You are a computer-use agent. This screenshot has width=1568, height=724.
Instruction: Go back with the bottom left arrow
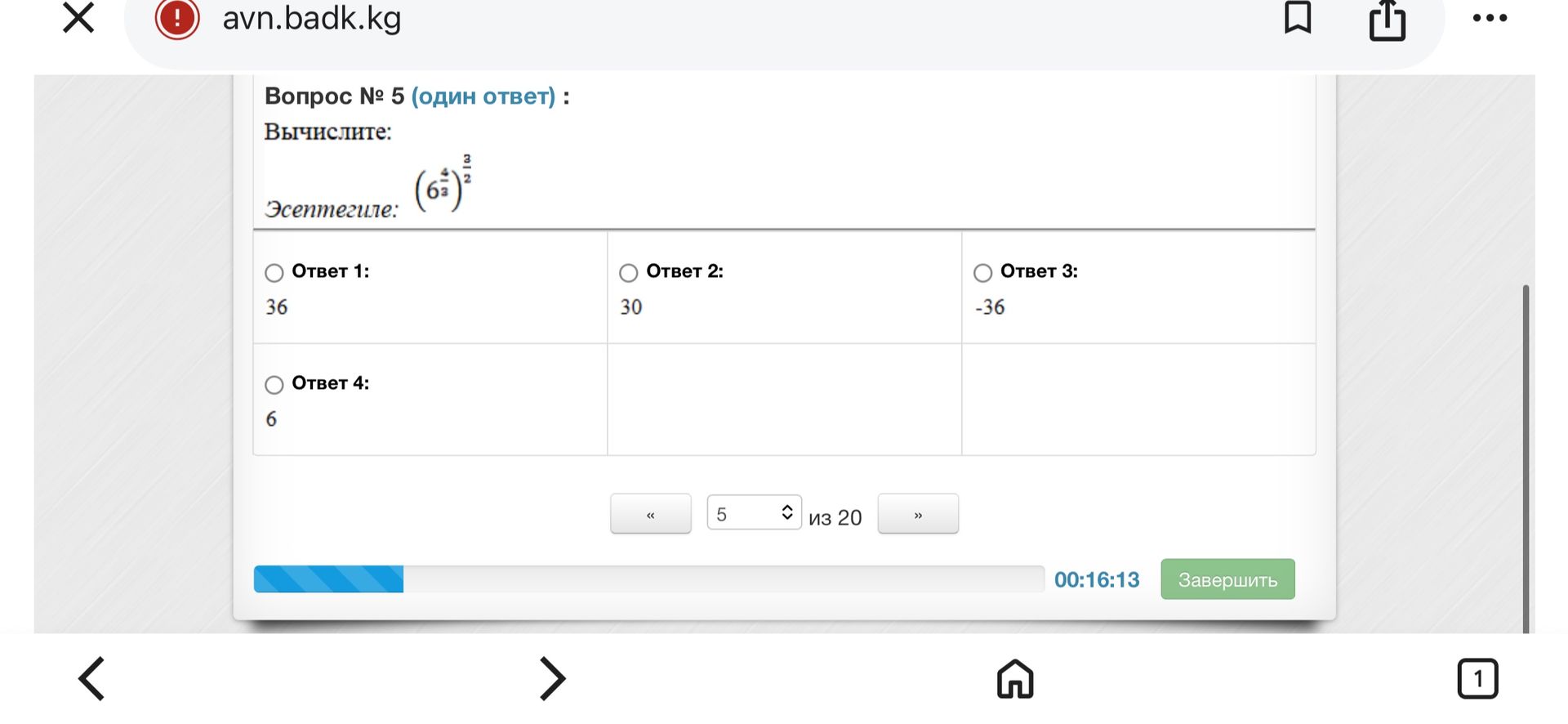(x=91, y=678)
